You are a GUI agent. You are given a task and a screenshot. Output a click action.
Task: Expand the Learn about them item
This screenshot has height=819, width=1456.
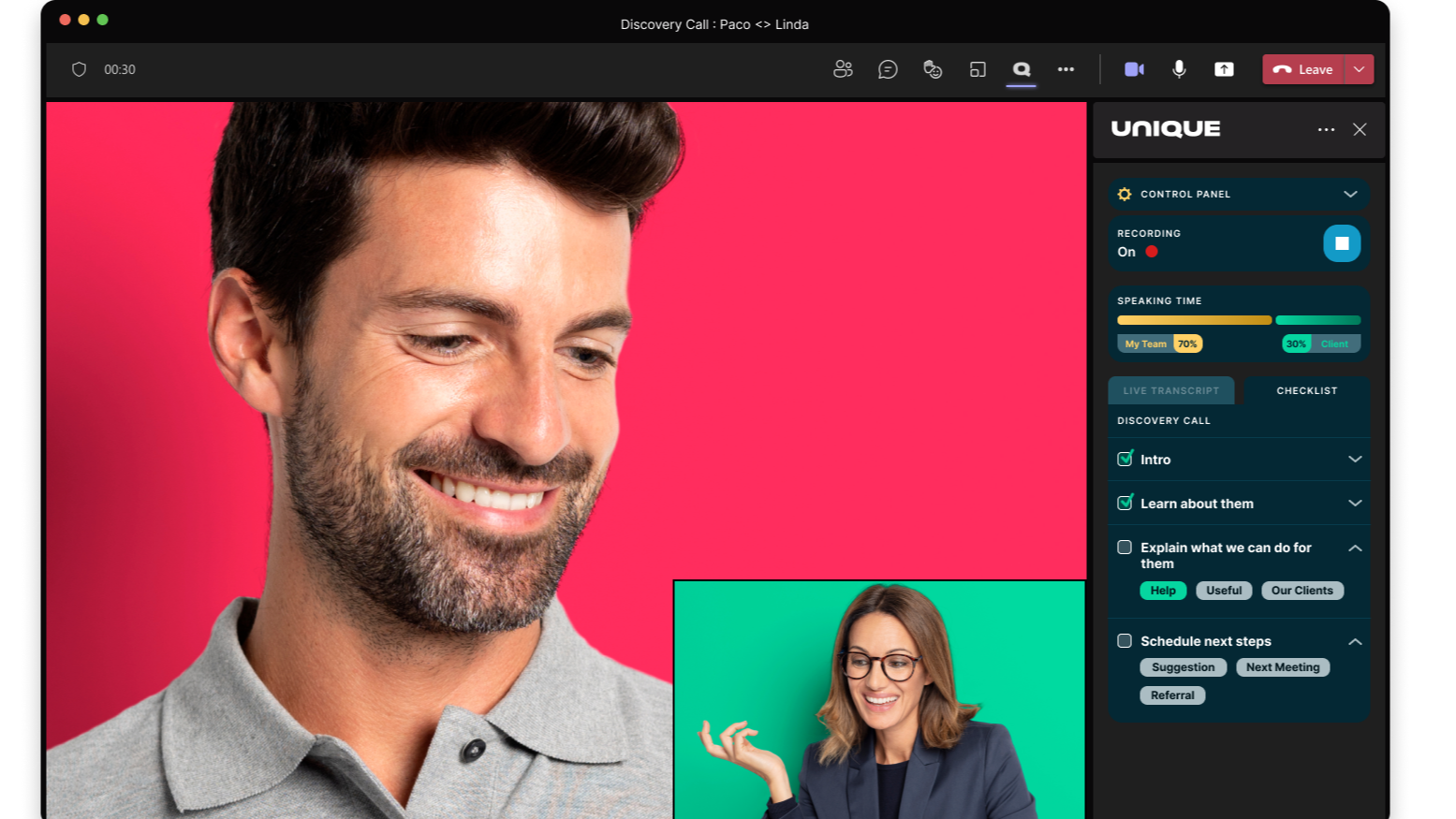tap(1354, 504)
